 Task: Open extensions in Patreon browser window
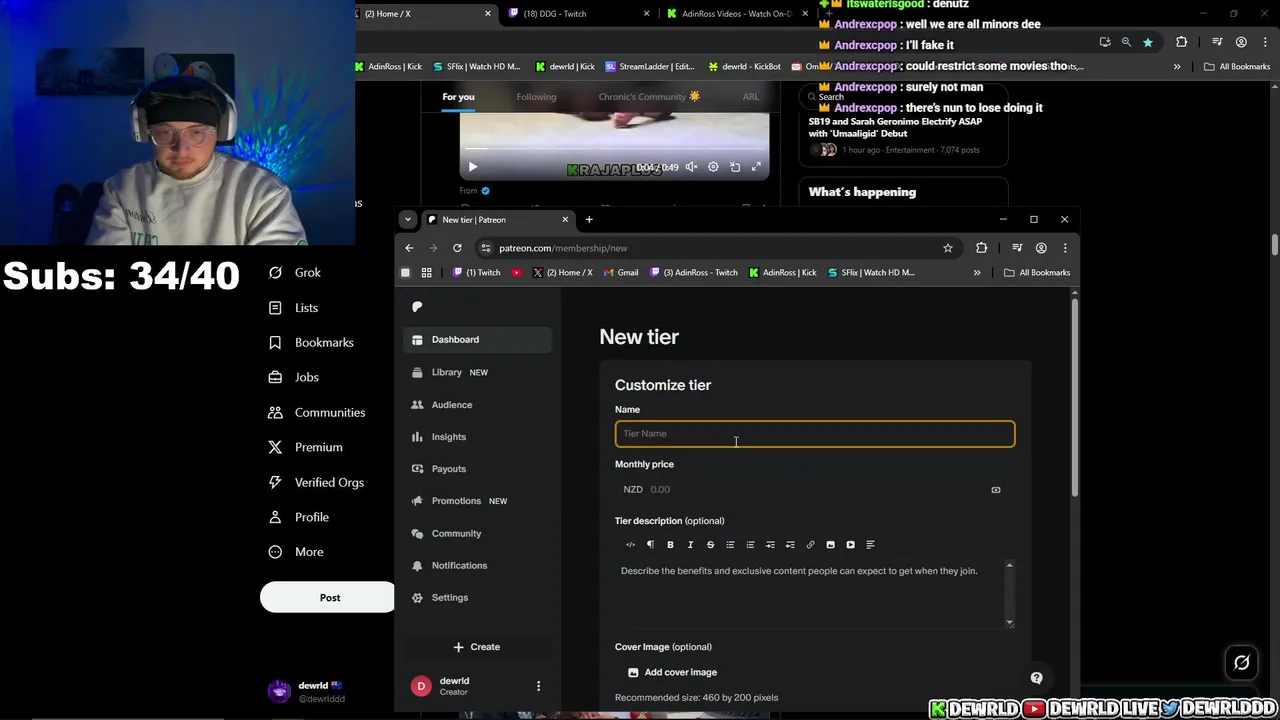pyautogui.click(x=981, y=248)
